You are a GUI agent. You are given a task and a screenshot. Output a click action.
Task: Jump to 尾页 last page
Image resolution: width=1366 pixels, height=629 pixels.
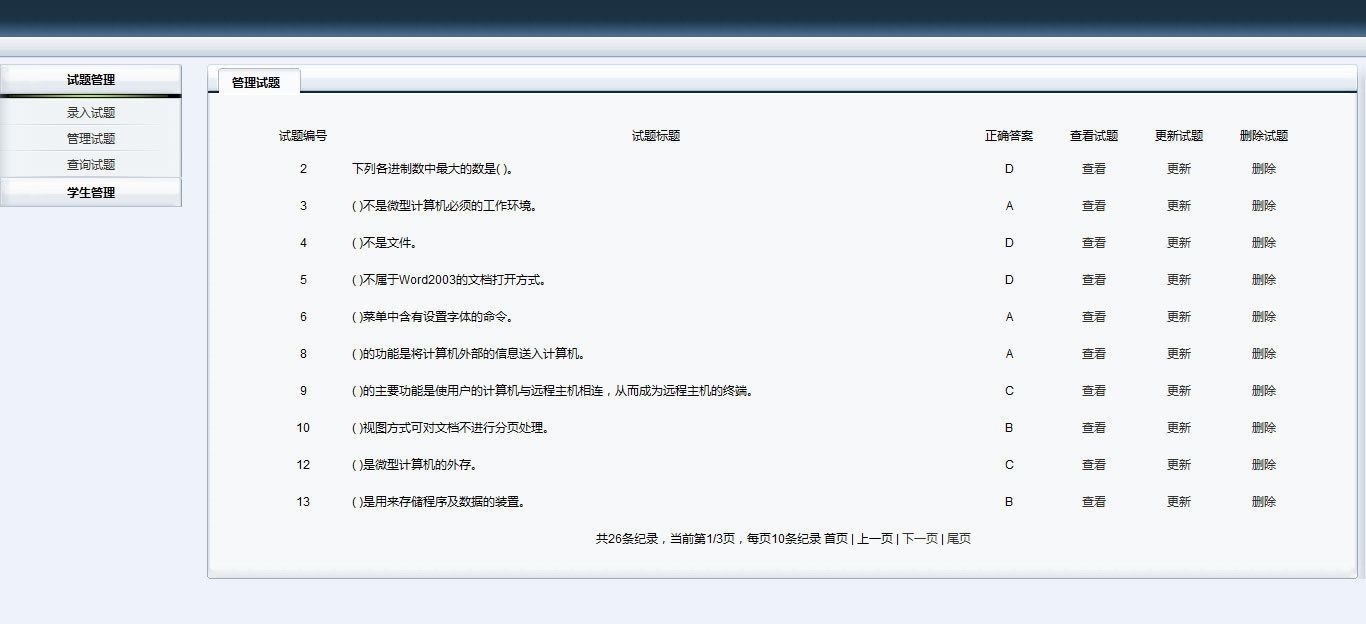click(x=956, y=538)
